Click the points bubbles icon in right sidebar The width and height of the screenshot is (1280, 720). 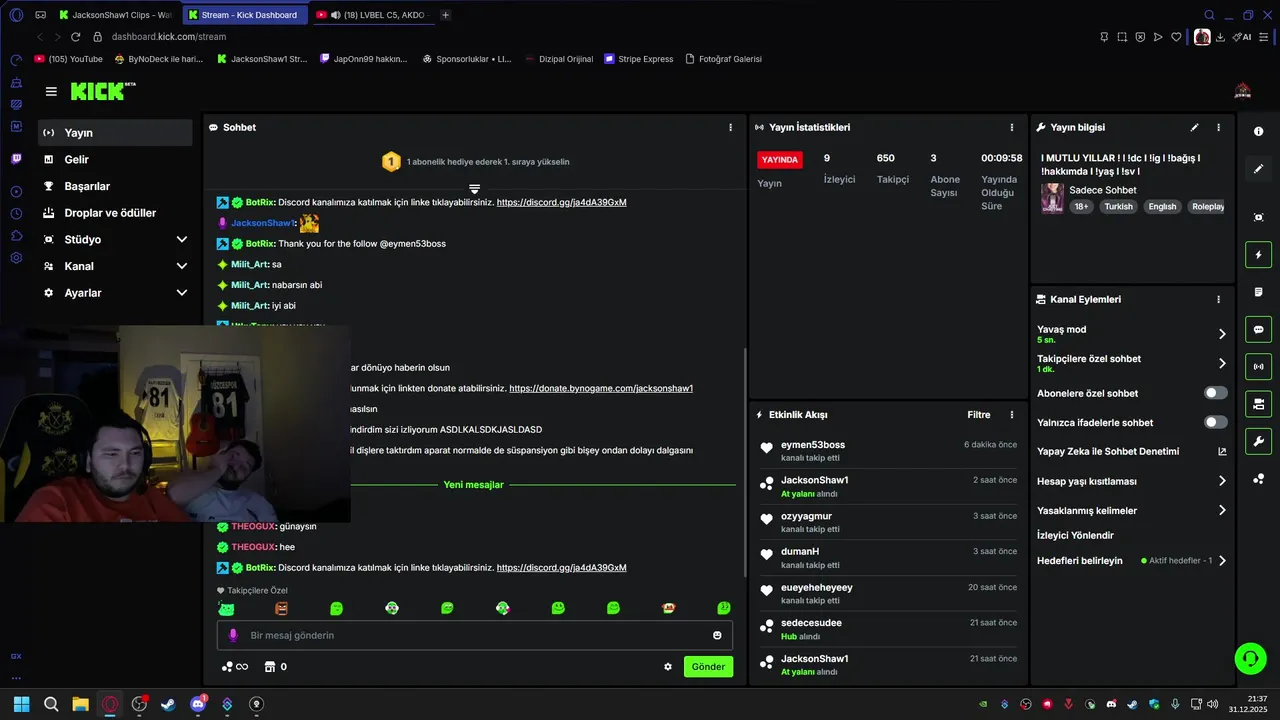click(1258, 479)
